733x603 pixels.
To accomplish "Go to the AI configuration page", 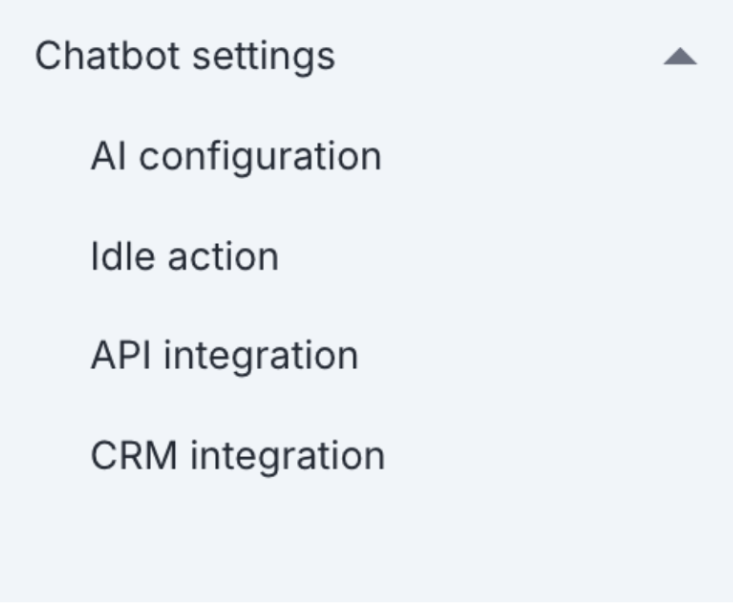I will pyautogui.click(x=236, y=157).
